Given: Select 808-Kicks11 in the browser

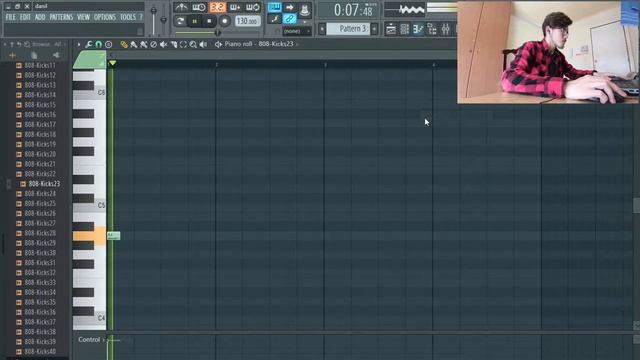Looking at the screenshot, I should [40, 65].
